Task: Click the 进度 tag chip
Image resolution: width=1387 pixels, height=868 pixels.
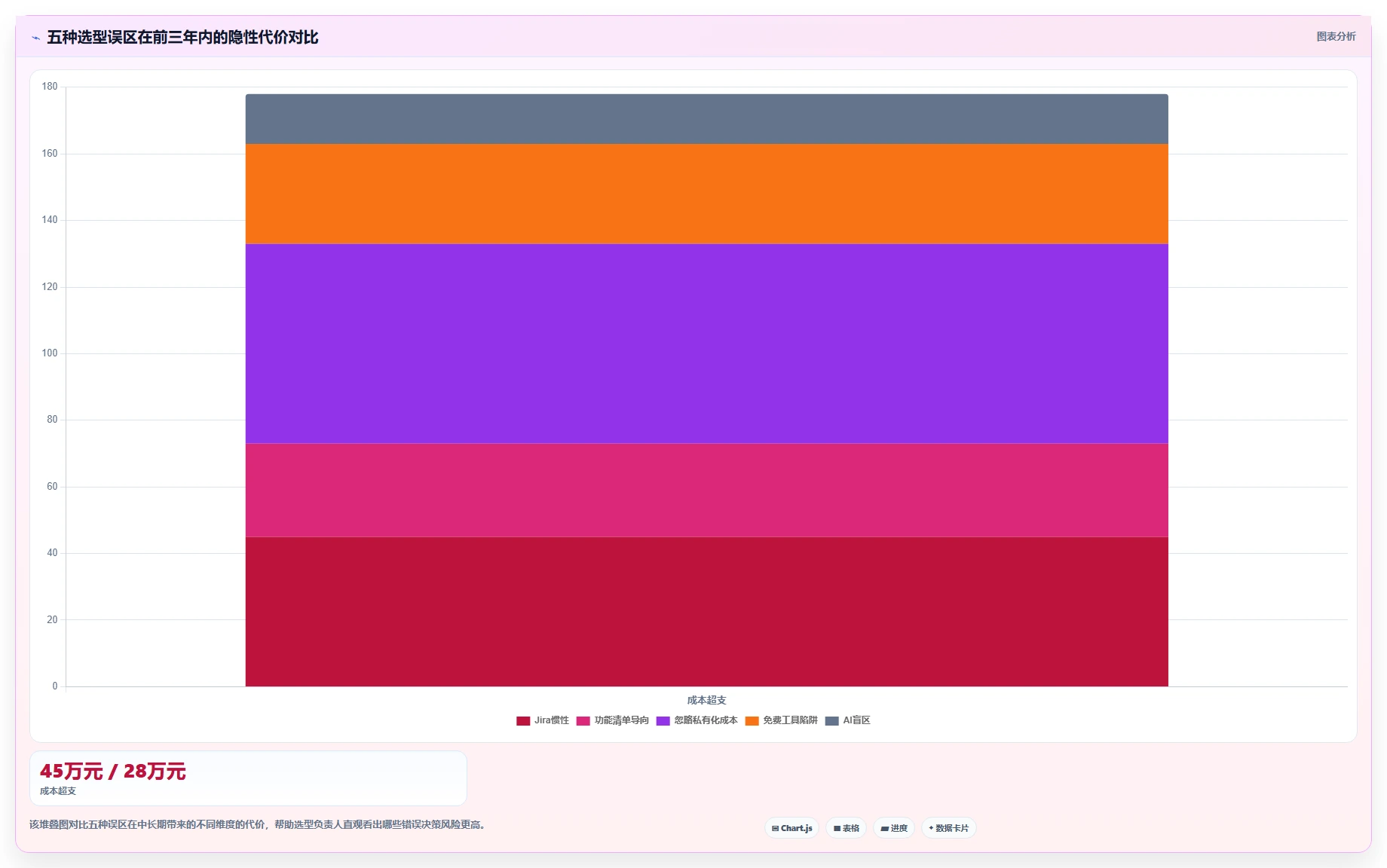Action: tap(894, 828)
